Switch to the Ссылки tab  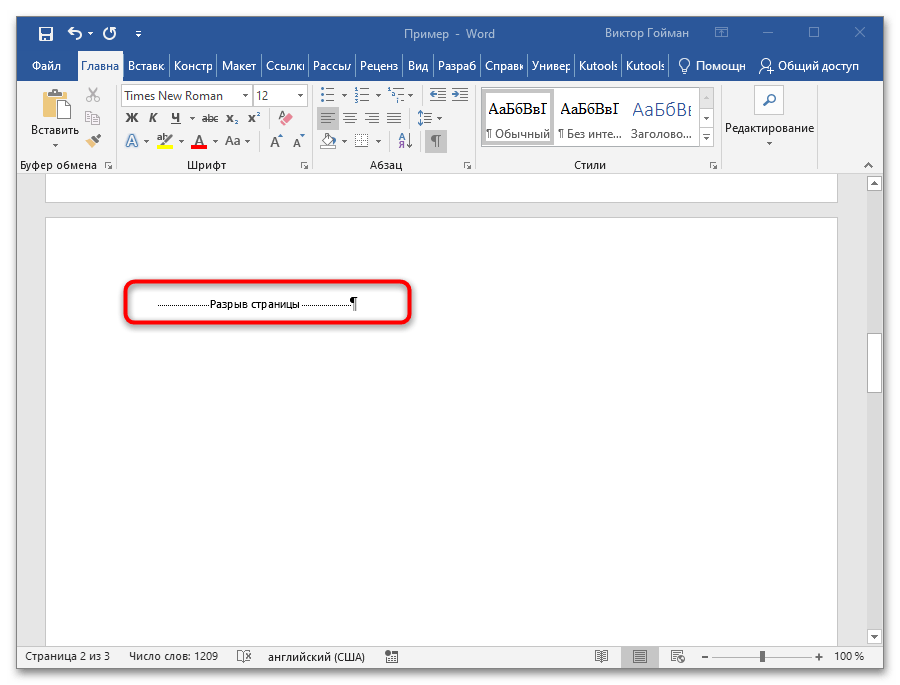click(x=285, y=66)
